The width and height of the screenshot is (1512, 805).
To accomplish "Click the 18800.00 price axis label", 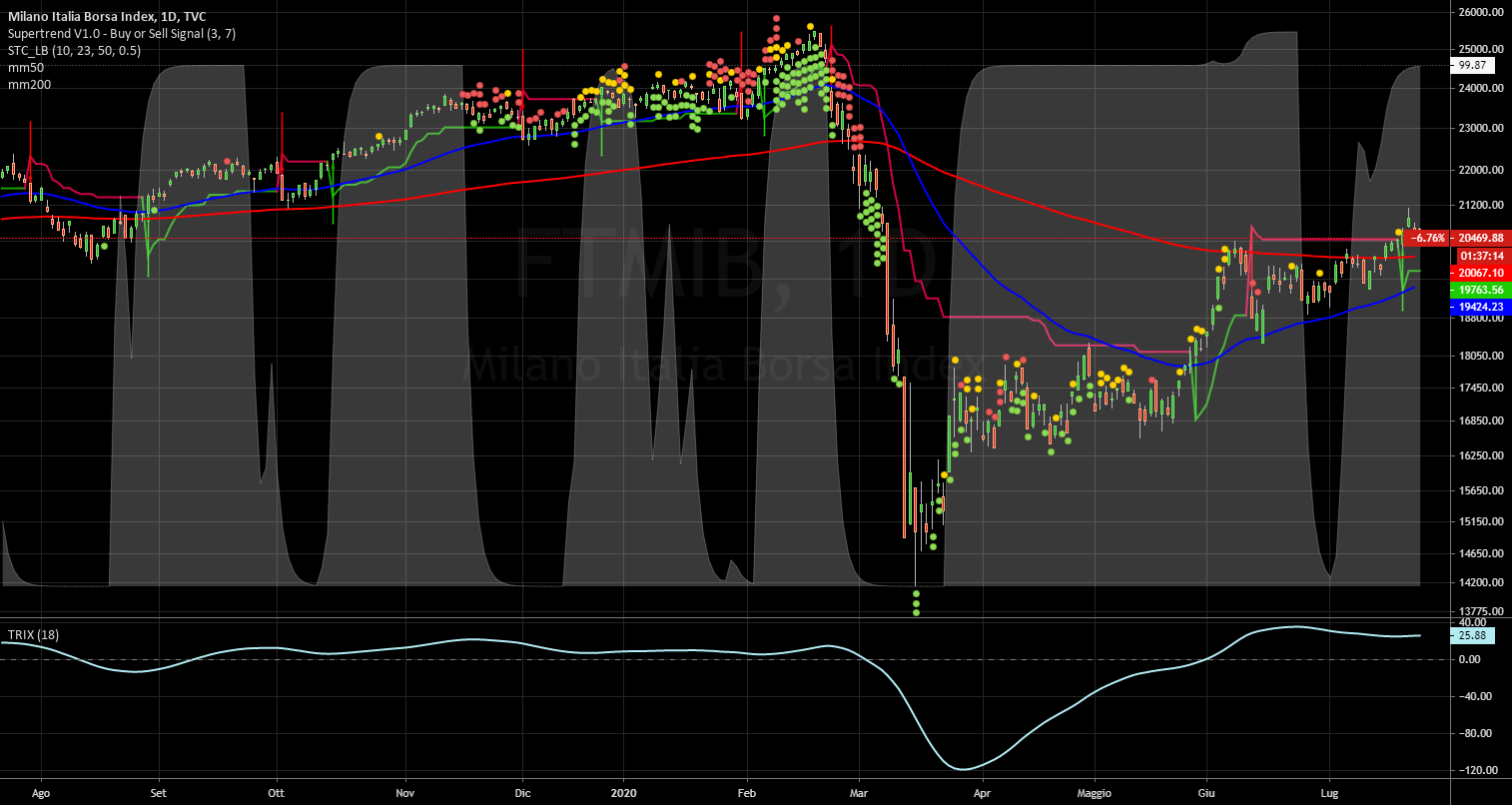I will 1479,320.
